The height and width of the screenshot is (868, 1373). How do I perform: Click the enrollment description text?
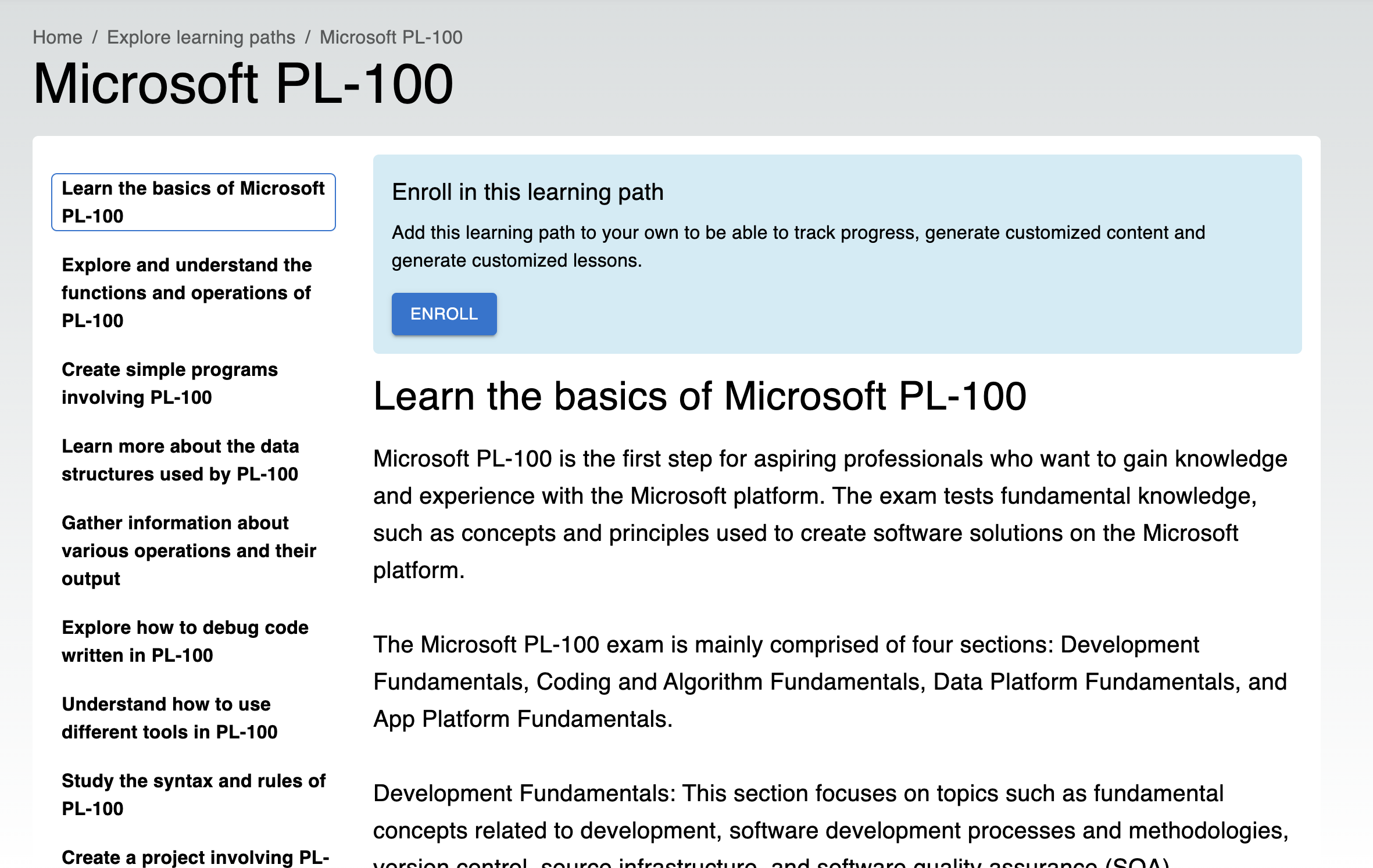[x=798, y=246]
